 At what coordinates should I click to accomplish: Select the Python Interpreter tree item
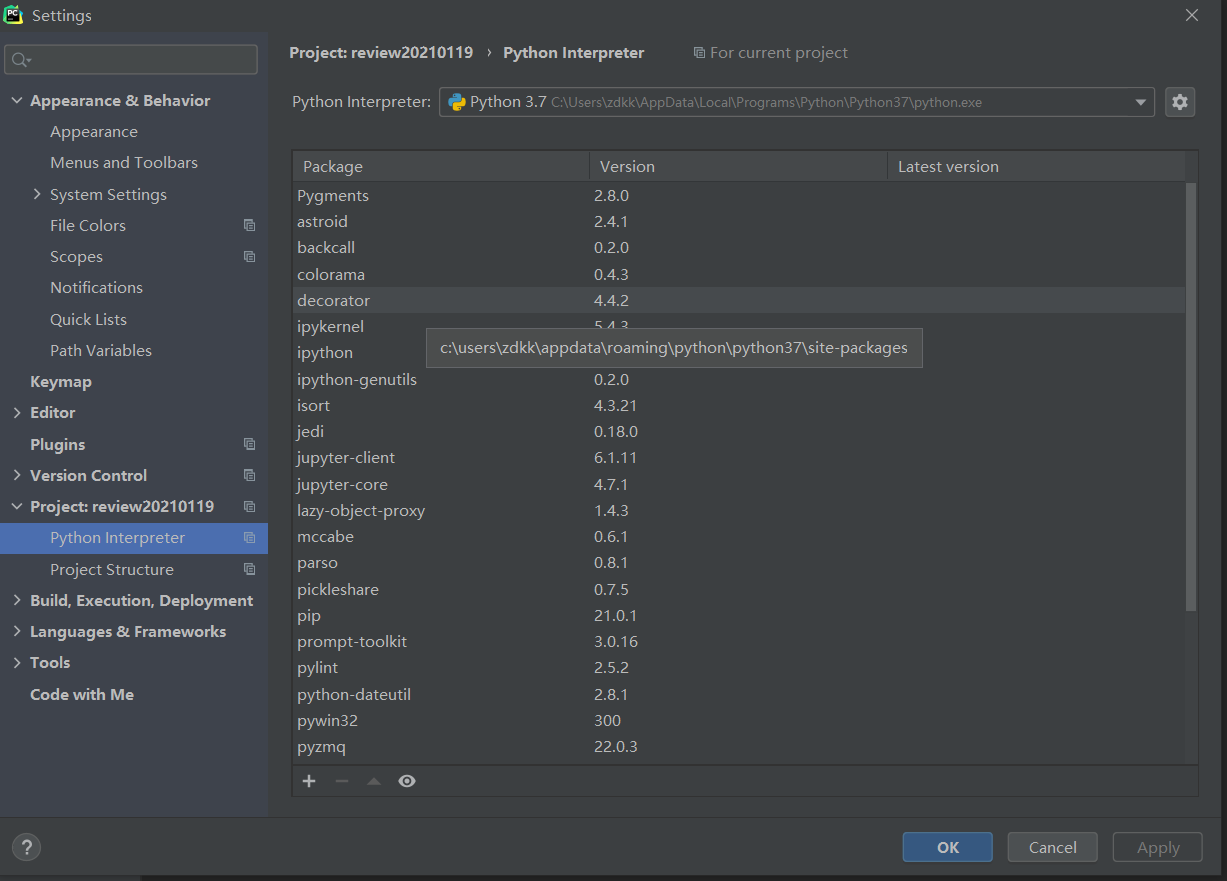coord(134,538)
